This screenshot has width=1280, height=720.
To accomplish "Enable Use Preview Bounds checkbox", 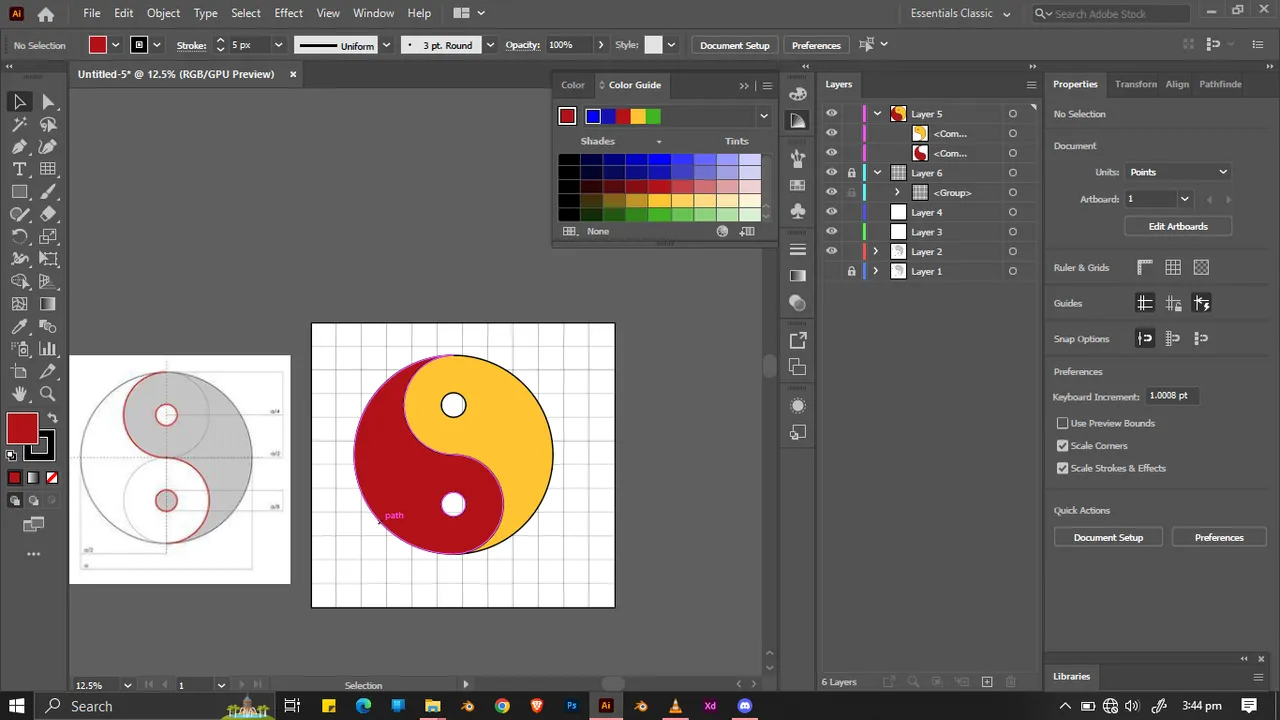I will point(1063,423).
